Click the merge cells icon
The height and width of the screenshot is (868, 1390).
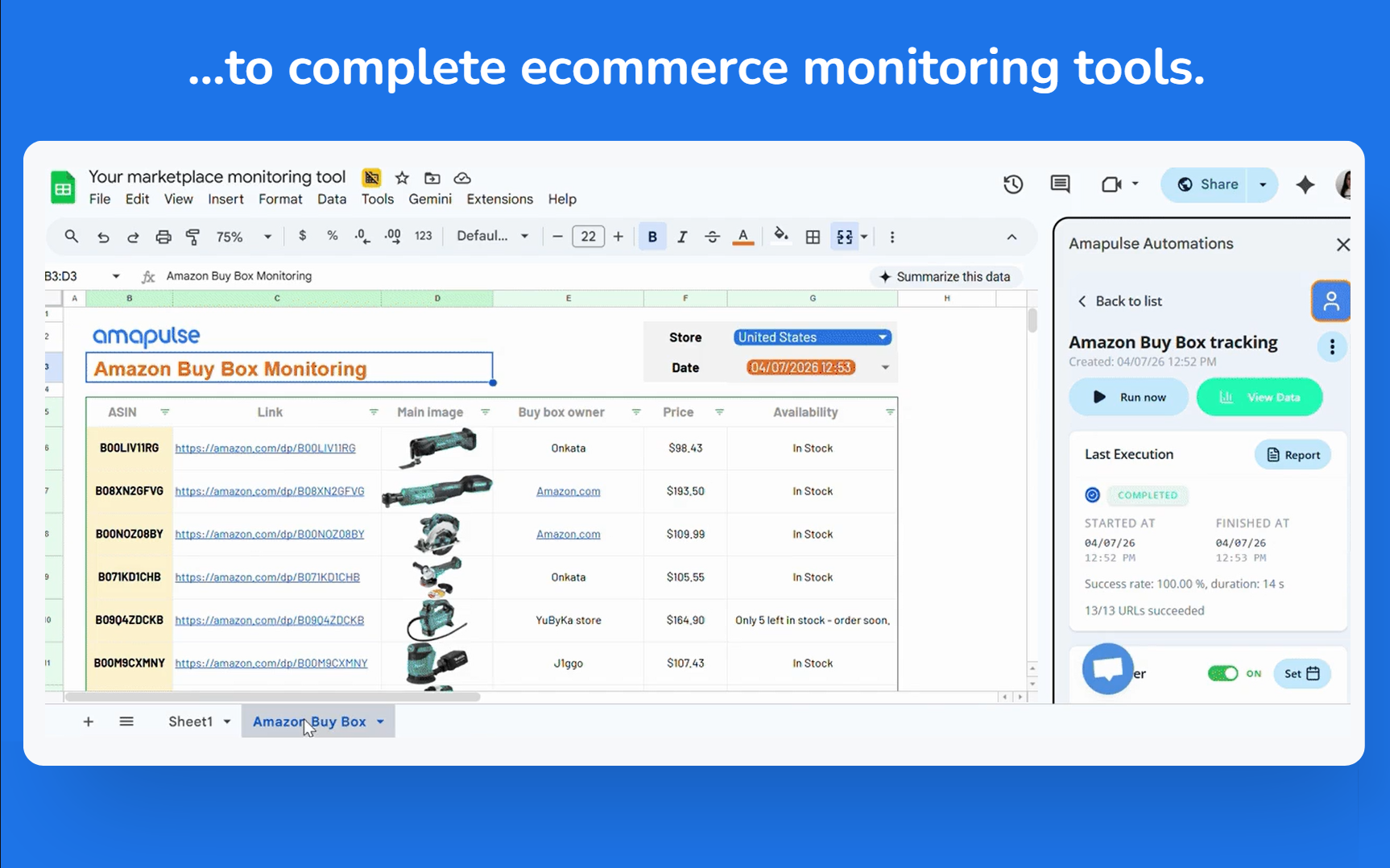[x=844, y=237]
